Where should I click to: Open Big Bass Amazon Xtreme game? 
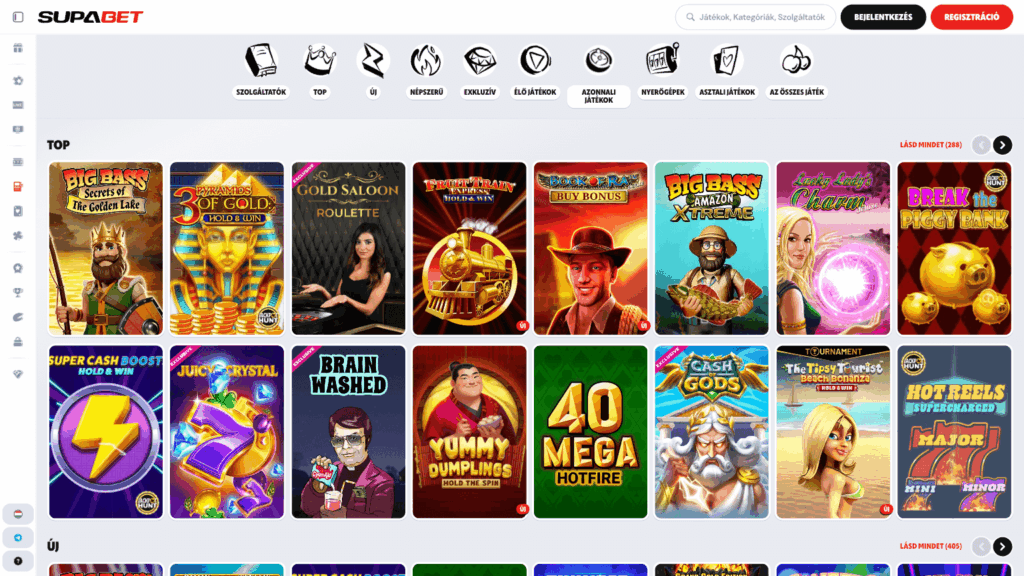pyautogui.click(x=712, y=249)
